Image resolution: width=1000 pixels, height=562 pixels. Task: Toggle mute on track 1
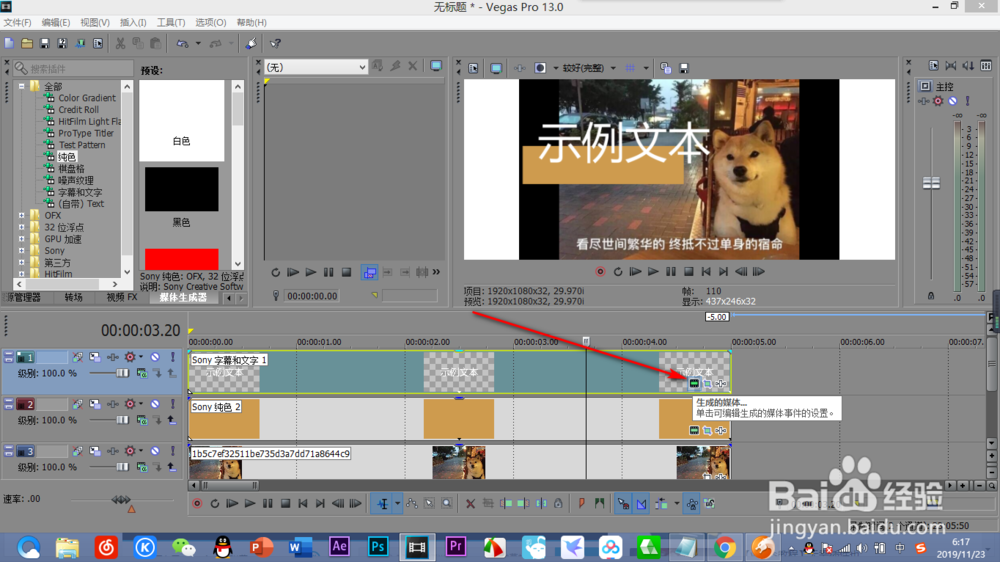pos(155,357)
